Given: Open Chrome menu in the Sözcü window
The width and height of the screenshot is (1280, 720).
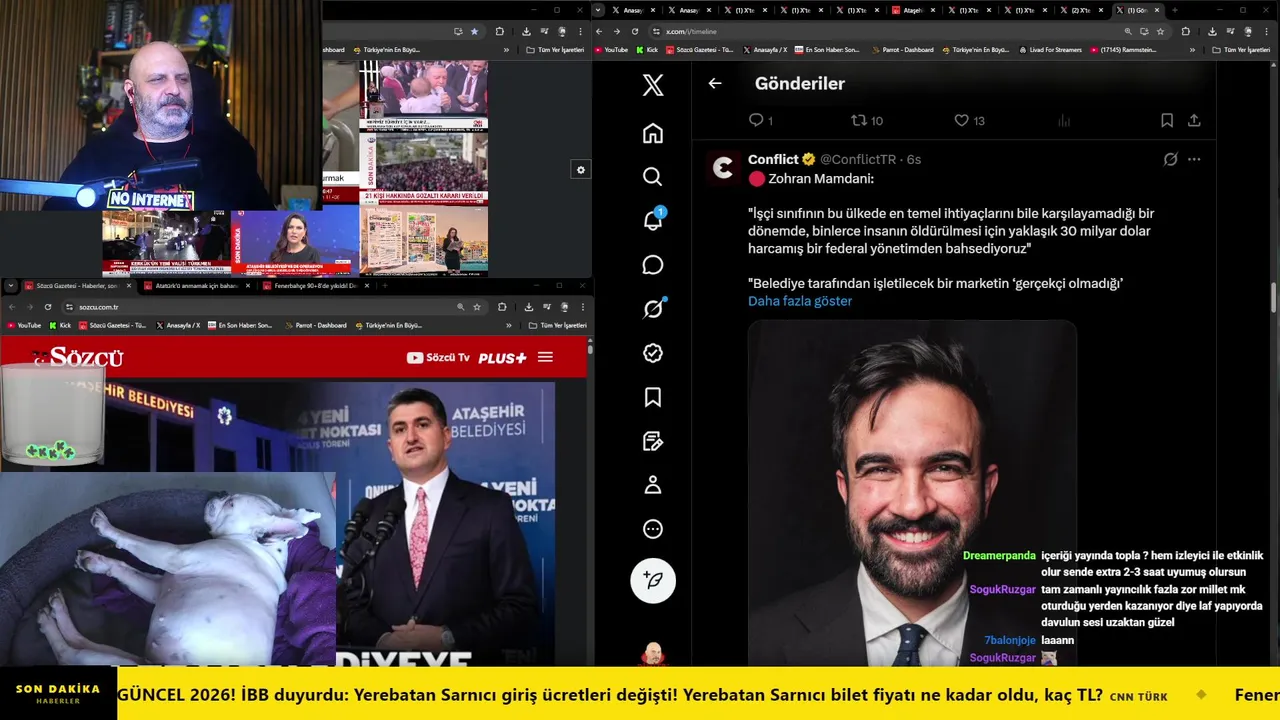Looking at the screenshot, I should (582, 307).
